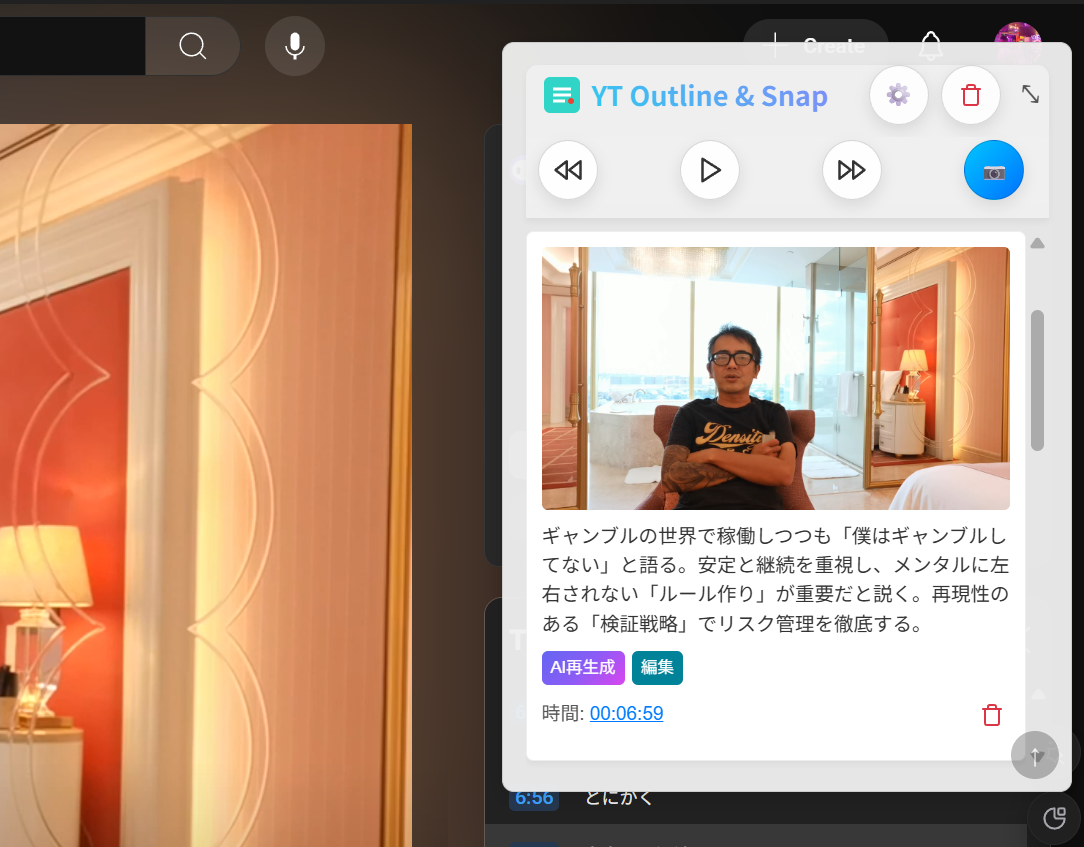This screenshot has width=1084, height=847.
Task: Click the scrollbar up arrow in the panel
Action: click(x=1037, y=243)
